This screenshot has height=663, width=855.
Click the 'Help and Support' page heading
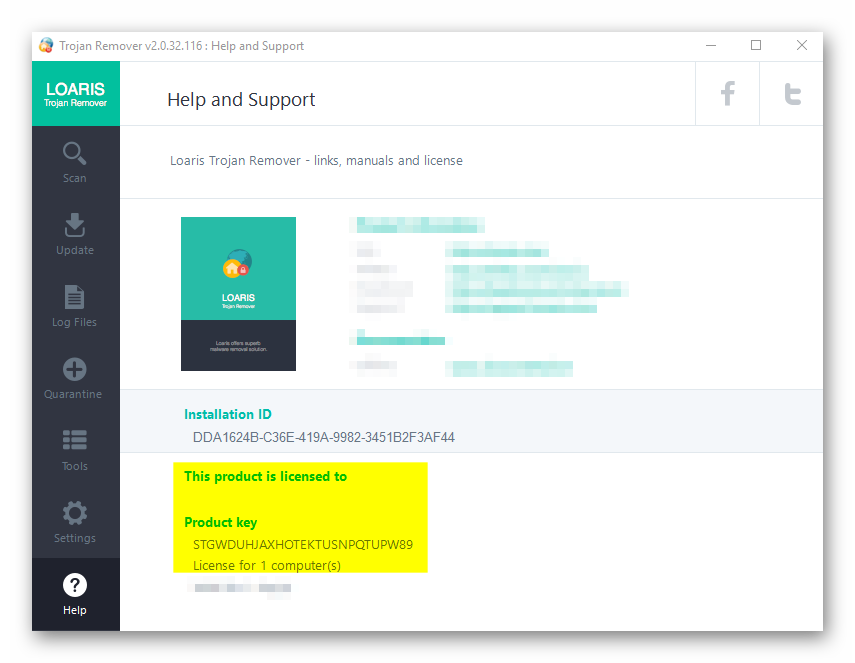[241, 100]
